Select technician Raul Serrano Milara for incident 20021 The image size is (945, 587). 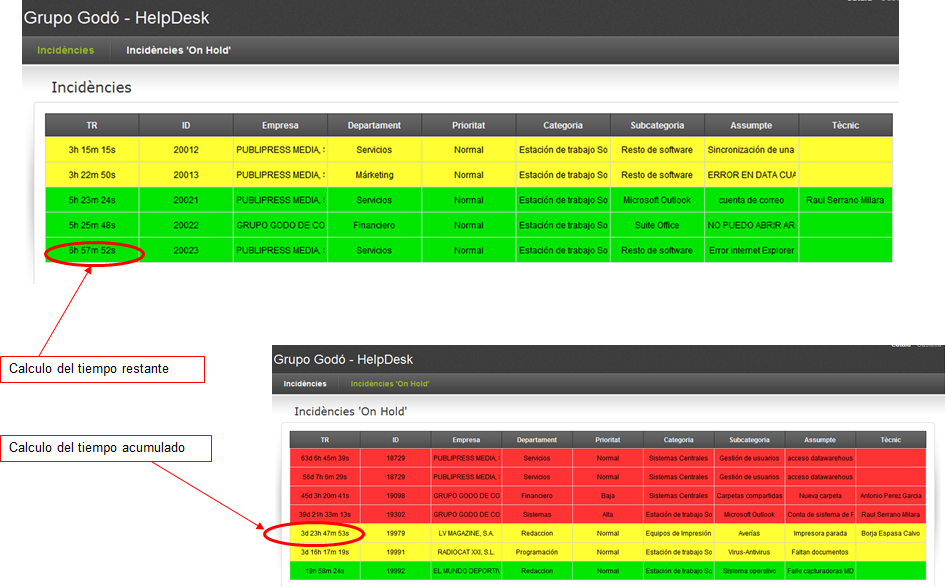click(845, 200)
